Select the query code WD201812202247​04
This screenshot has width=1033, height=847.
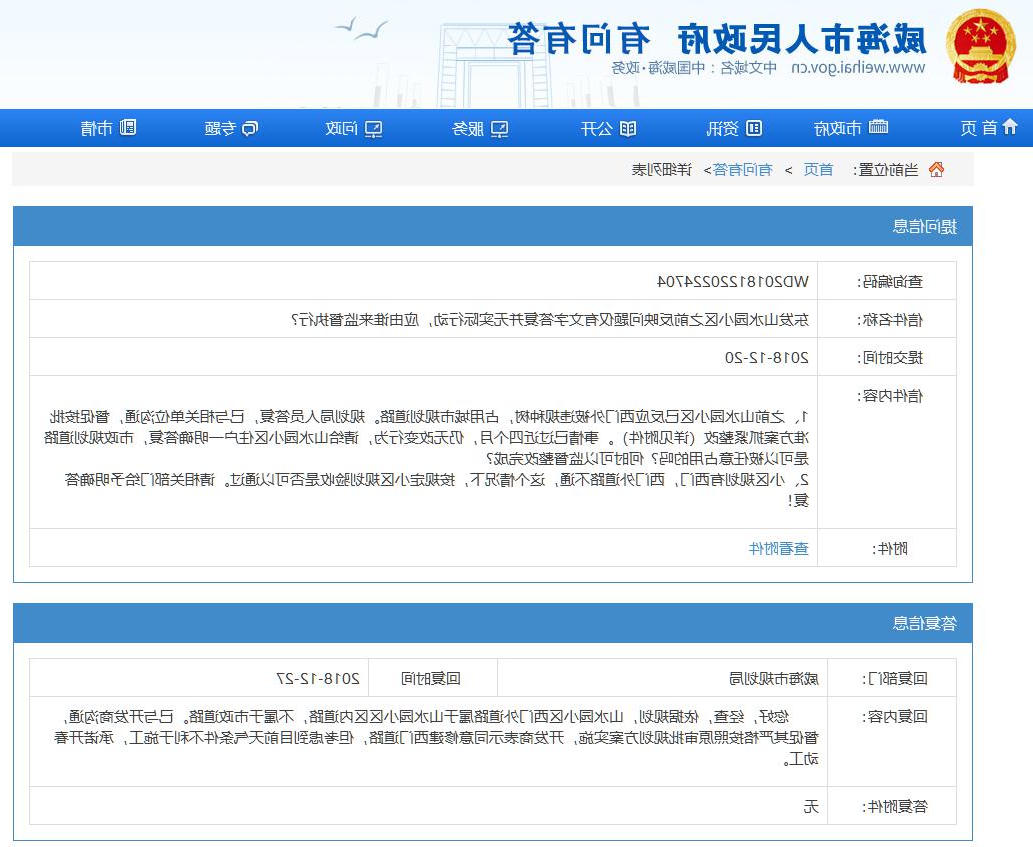733,282
